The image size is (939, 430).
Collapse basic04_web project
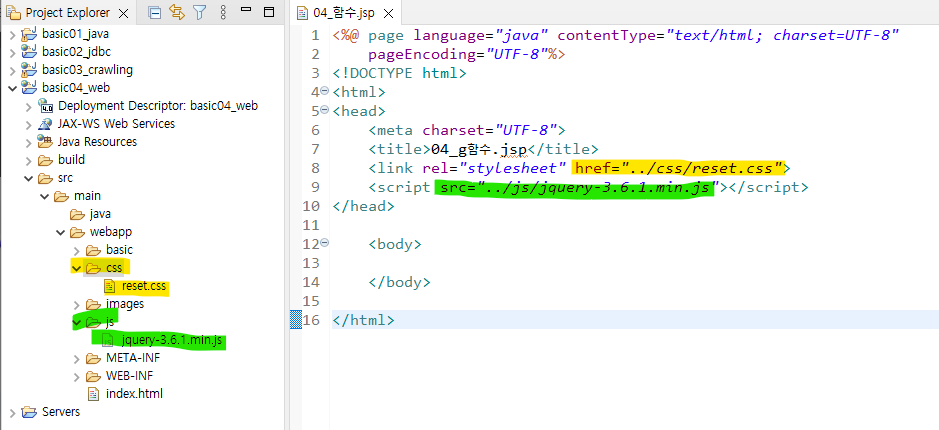[x=12, y=88]
